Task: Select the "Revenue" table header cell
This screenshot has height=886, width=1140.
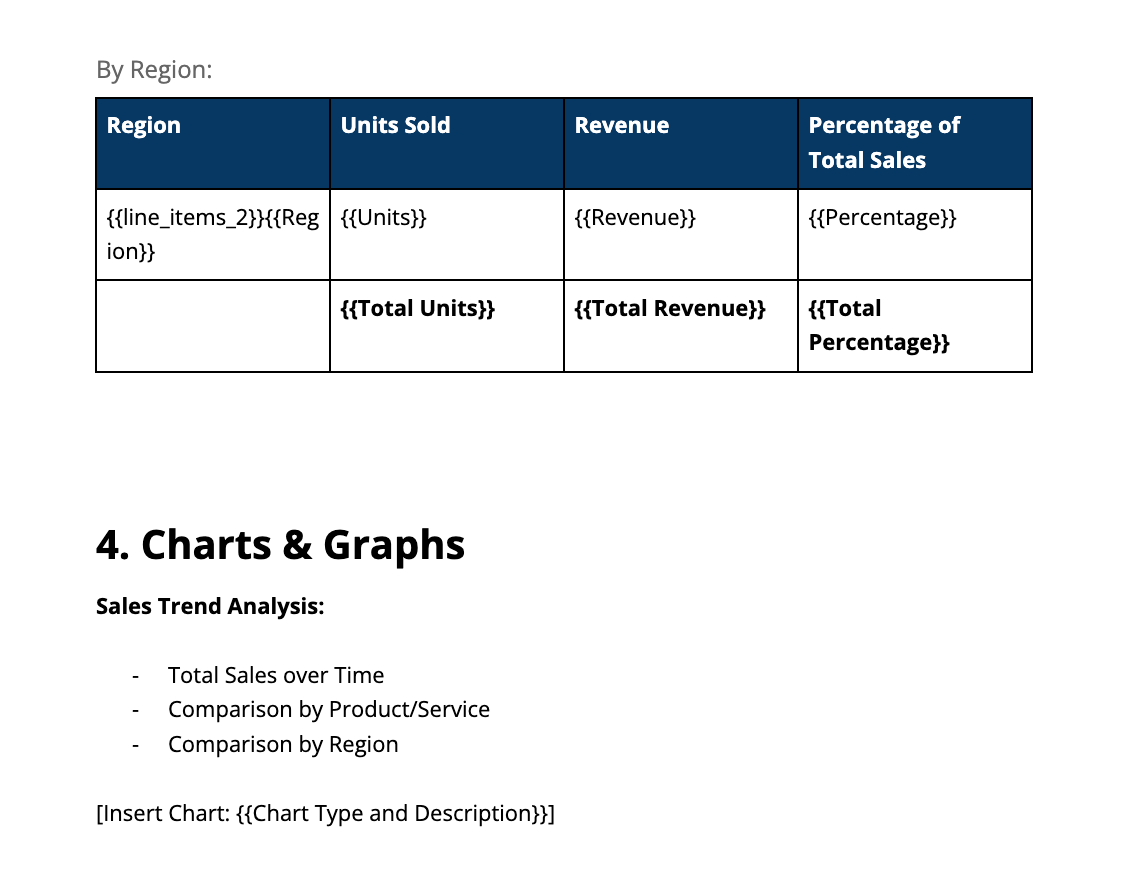Action: point(621,125)
